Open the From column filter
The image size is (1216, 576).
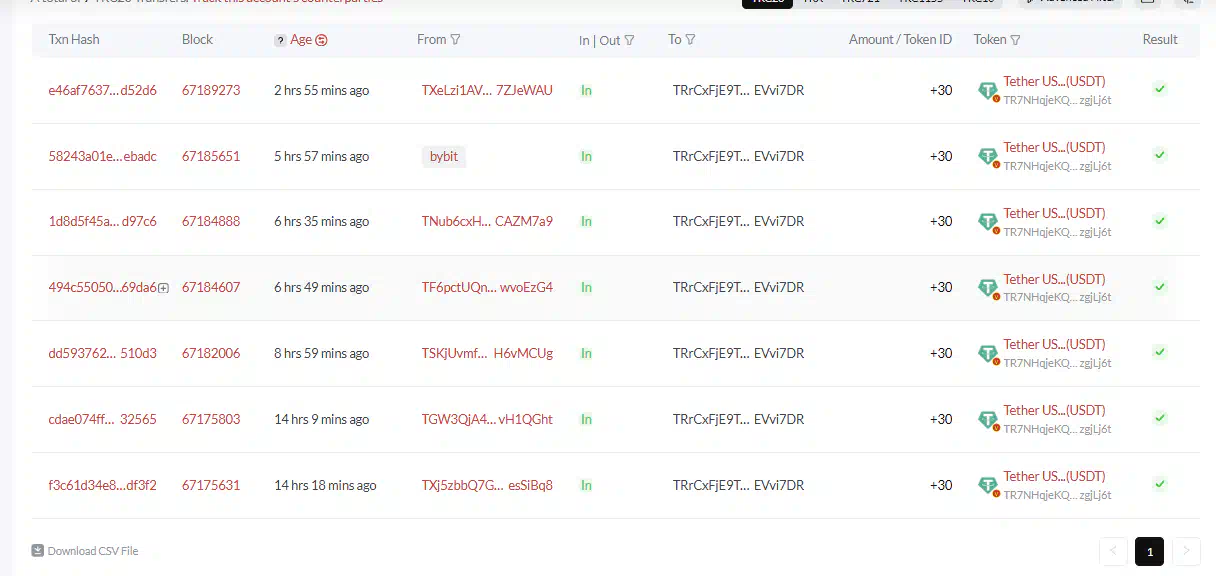coord(455,40)
